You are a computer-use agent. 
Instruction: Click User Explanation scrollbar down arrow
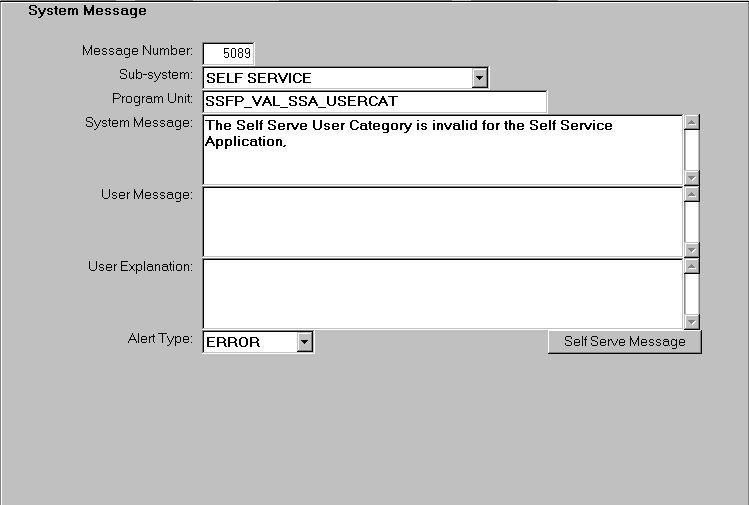(691, 321)
